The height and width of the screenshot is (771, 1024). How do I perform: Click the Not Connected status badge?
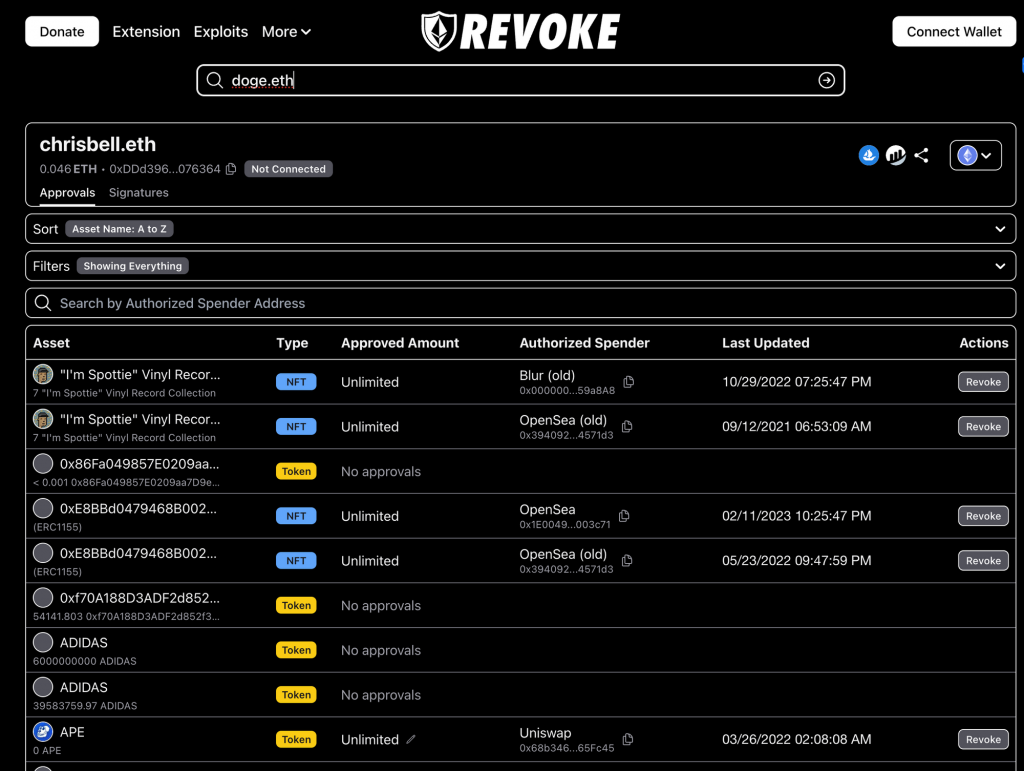[288, 169]
